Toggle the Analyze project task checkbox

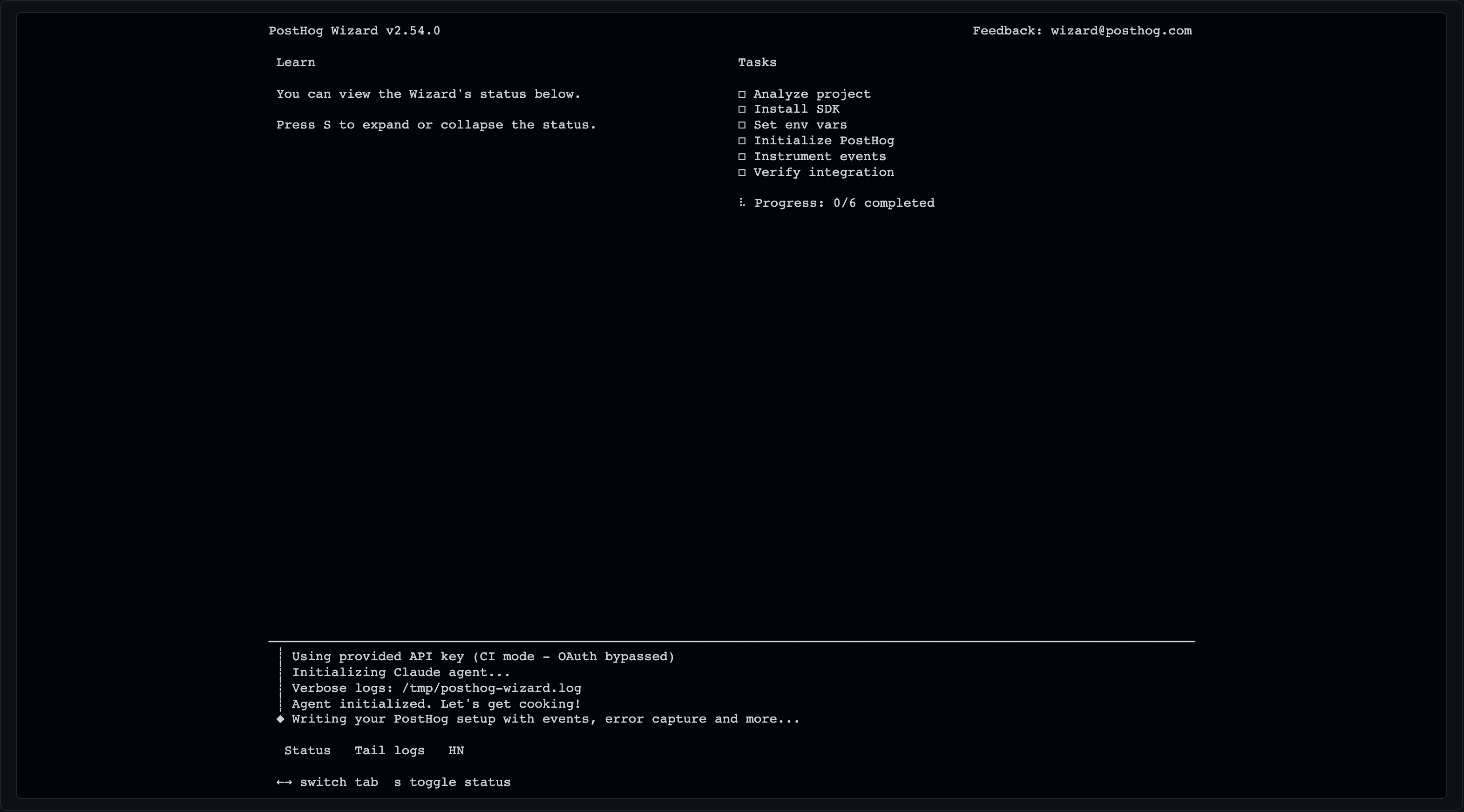point(742,95)
